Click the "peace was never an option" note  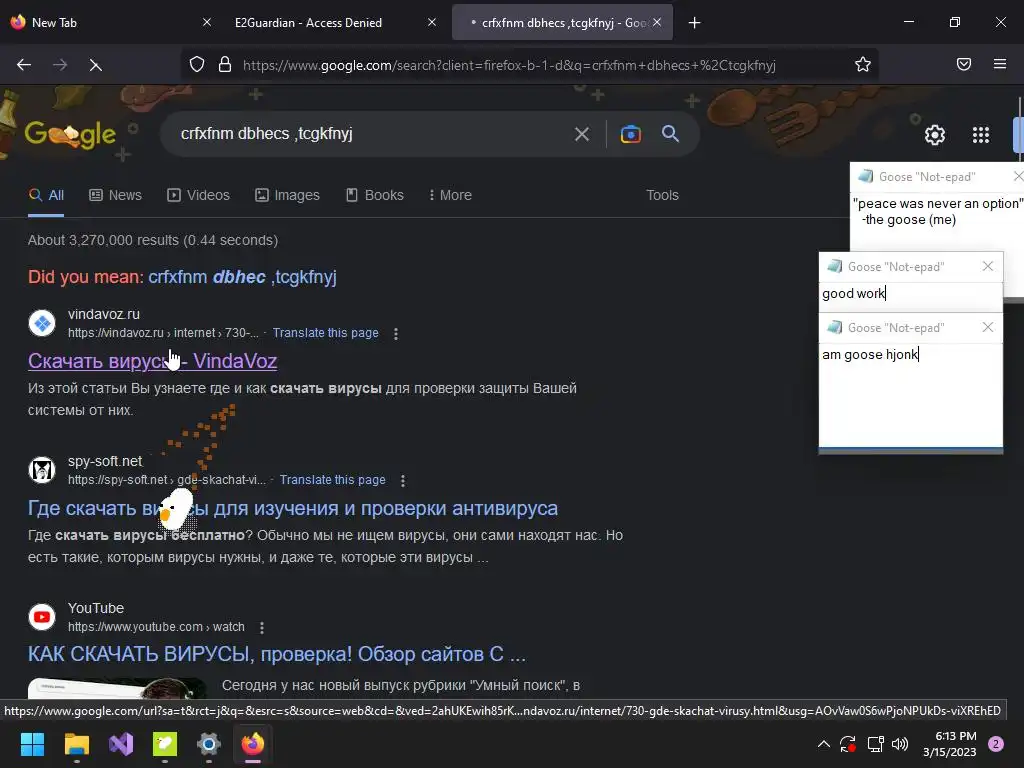point(938,212)
